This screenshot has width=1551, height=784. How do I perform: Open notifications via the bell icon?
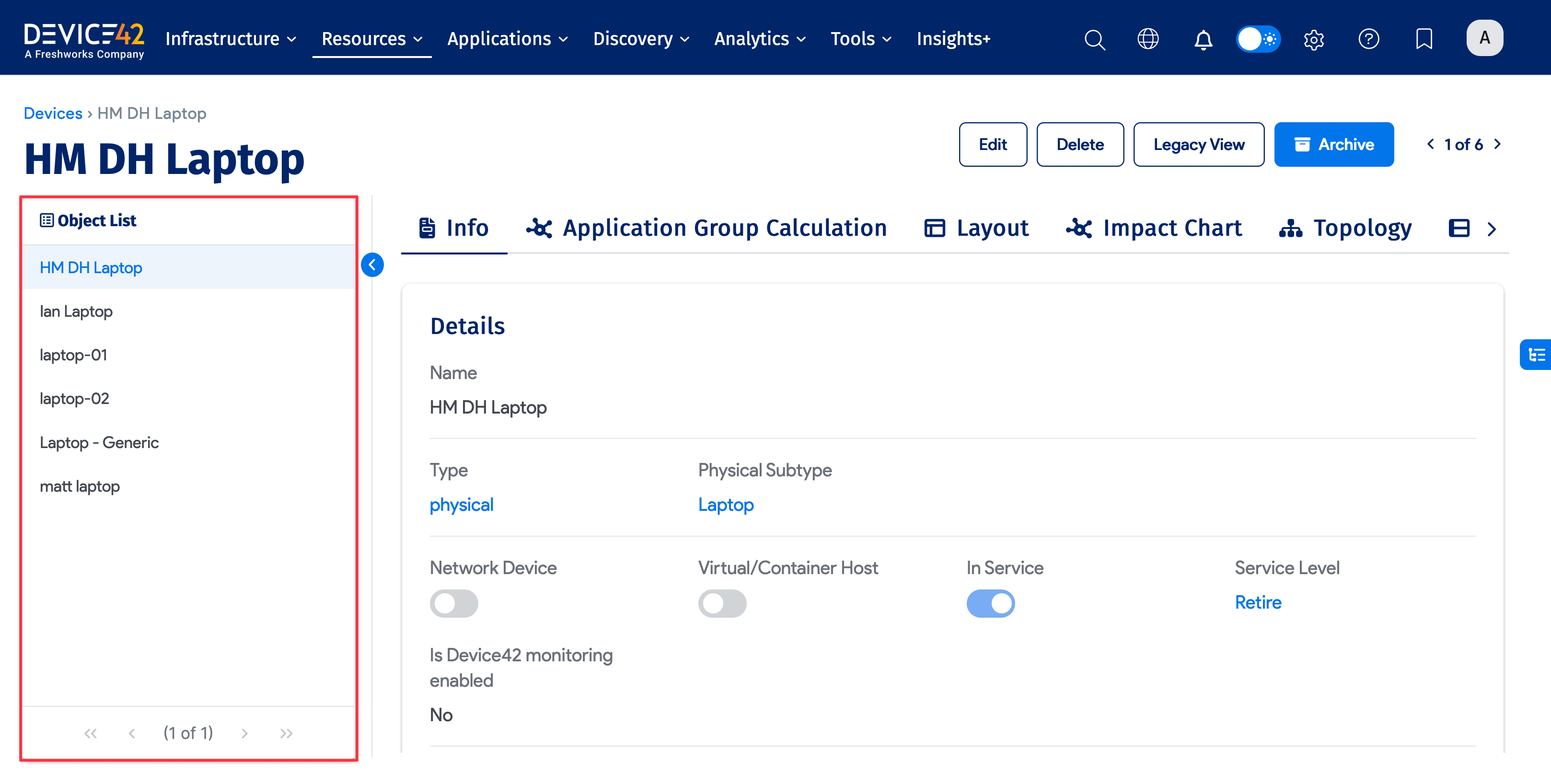(x=1203, y=39)
